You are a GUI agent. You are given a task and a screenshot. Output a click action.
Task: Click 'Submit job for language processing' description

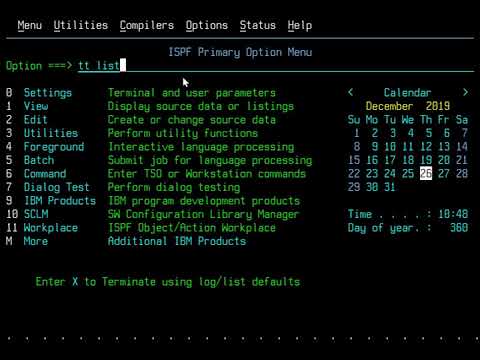(x=210, y=160)
